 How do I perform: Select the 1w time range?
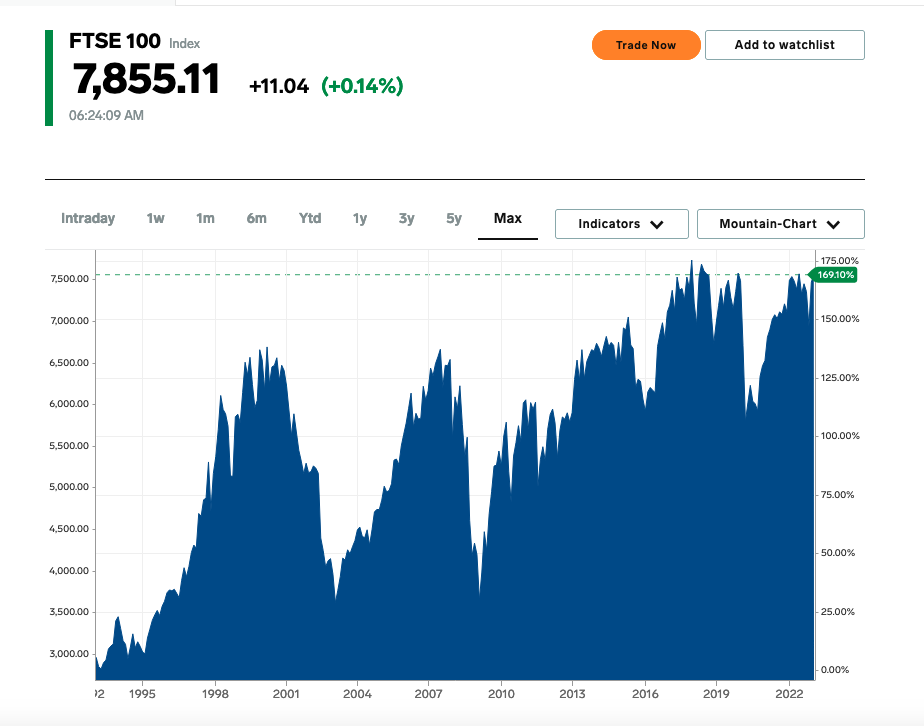coord(156,219)
